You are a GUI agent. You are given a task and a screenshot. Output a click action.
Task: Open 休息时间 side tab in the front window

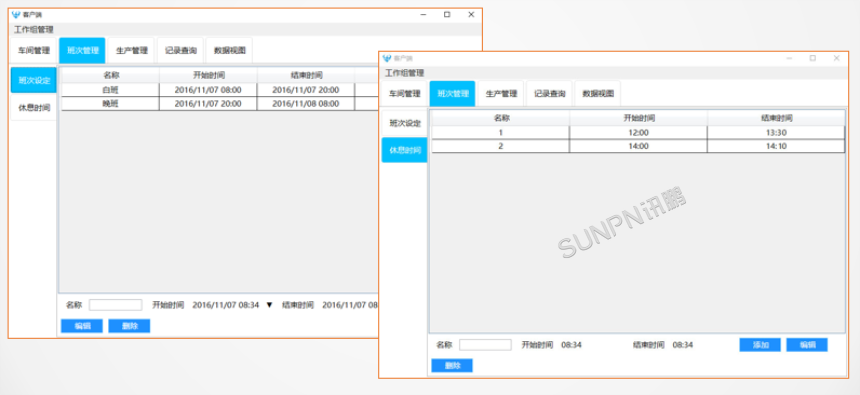point(404,150)
